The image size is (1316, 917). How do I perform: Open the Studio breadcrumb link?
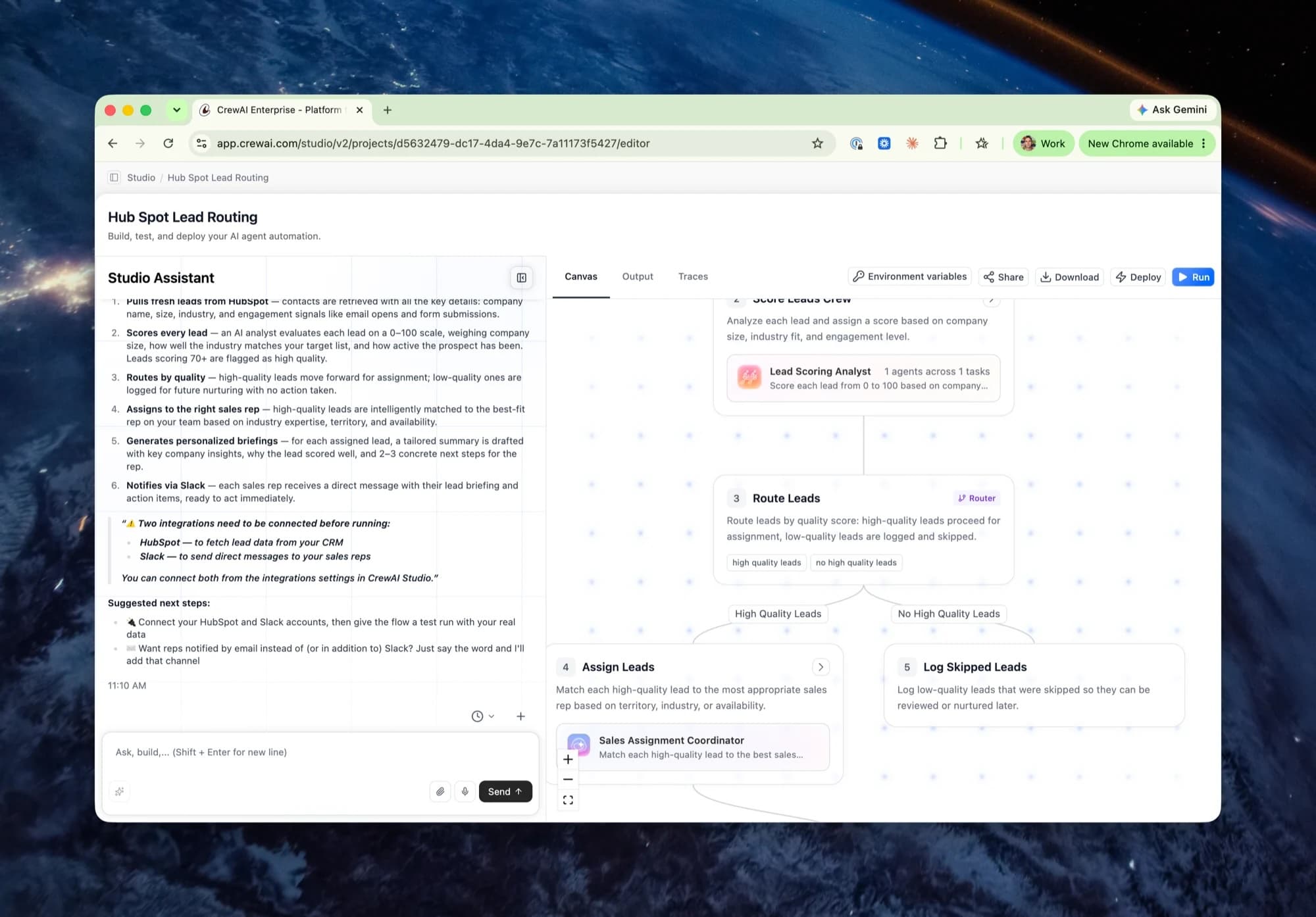tap(141, 178)
